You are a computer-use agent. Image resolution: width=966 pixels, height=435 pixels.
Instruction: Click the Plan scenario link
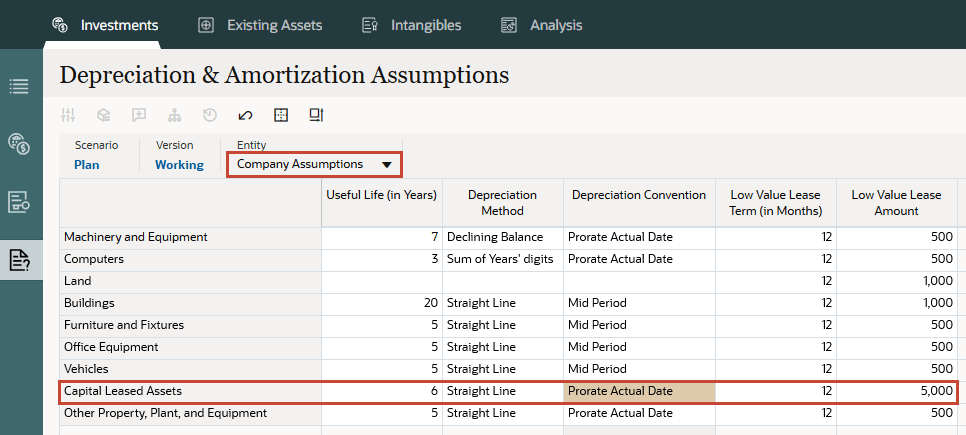coord(87,165)
